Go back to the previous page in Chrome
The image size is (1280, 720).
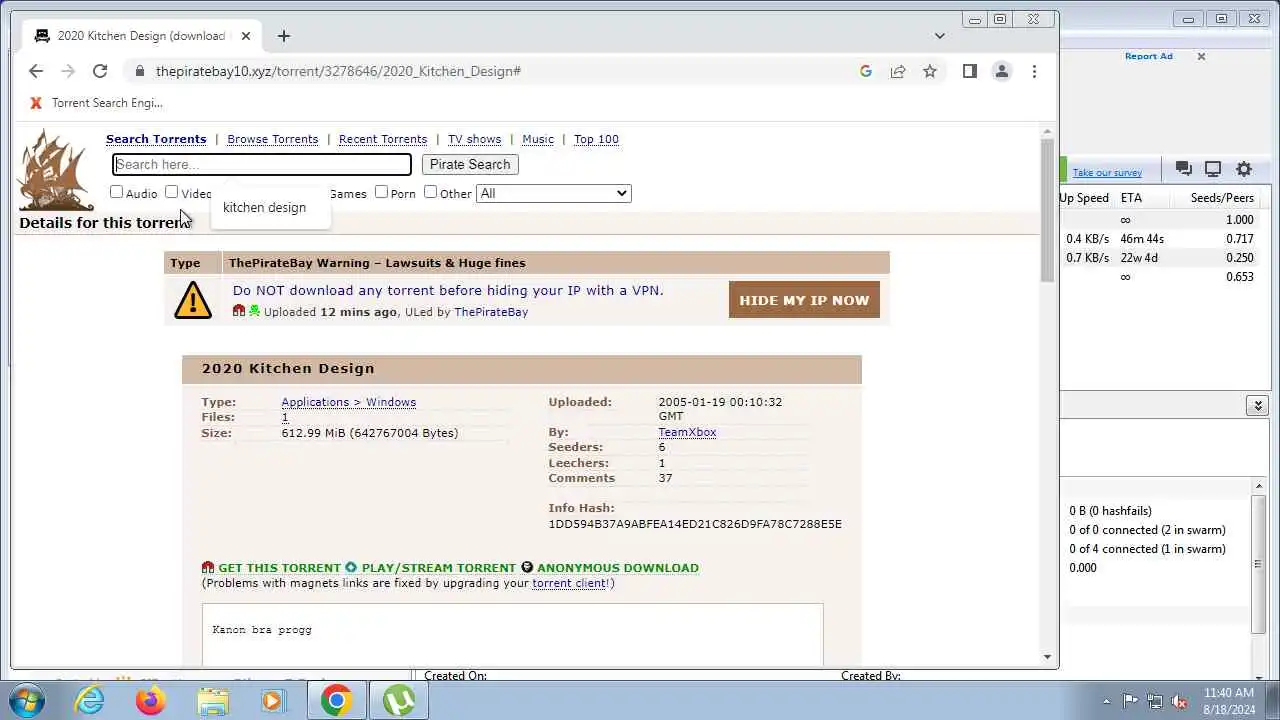point(36,71)
